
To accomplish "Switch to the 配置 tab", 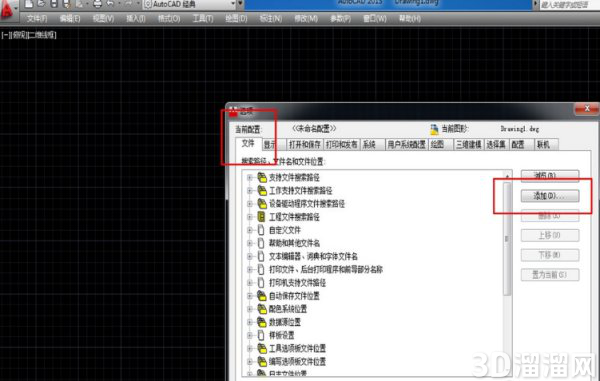I will click(x=522, y=145).
